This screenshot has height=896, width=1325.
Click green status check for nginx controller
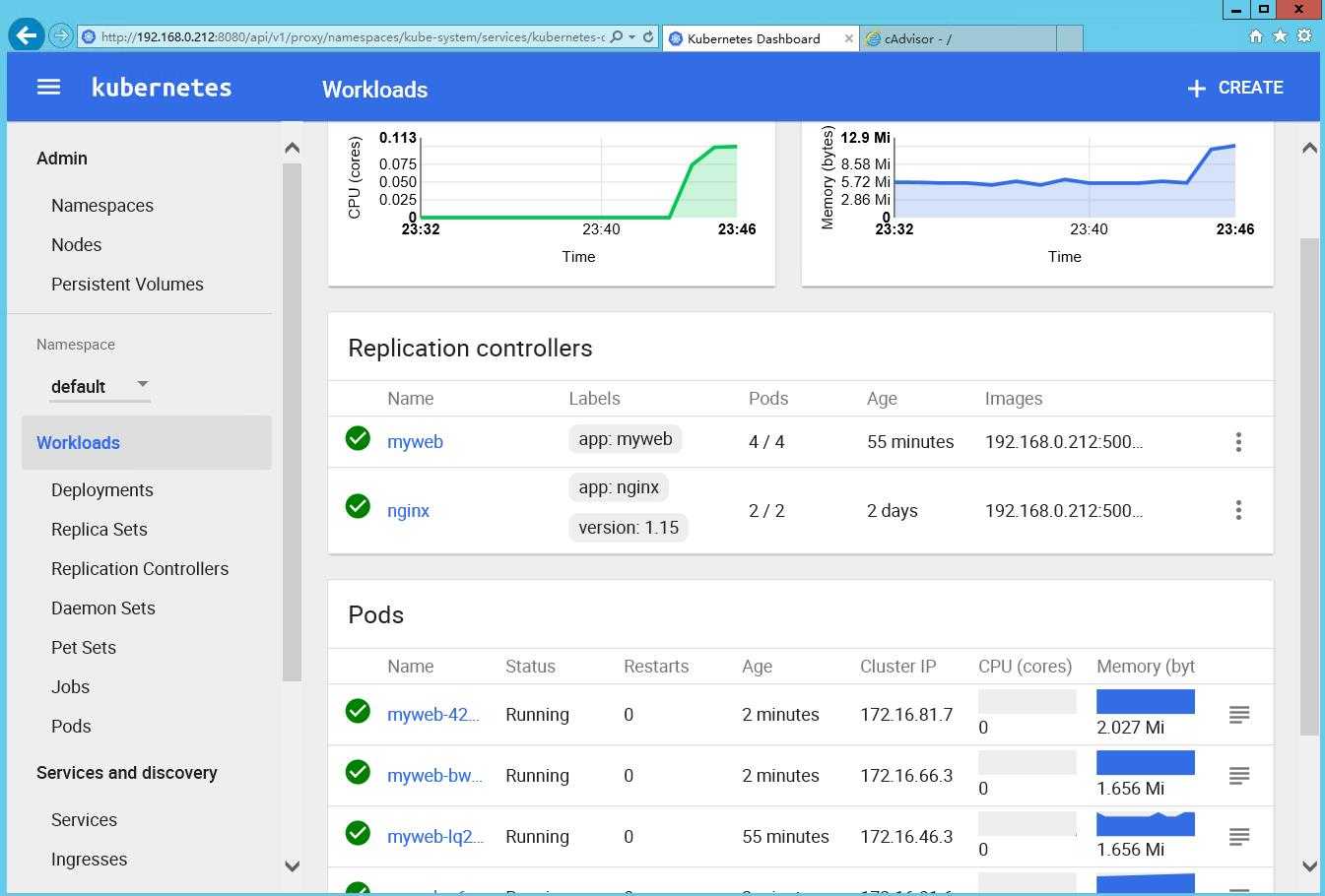[x=358, y=506]
